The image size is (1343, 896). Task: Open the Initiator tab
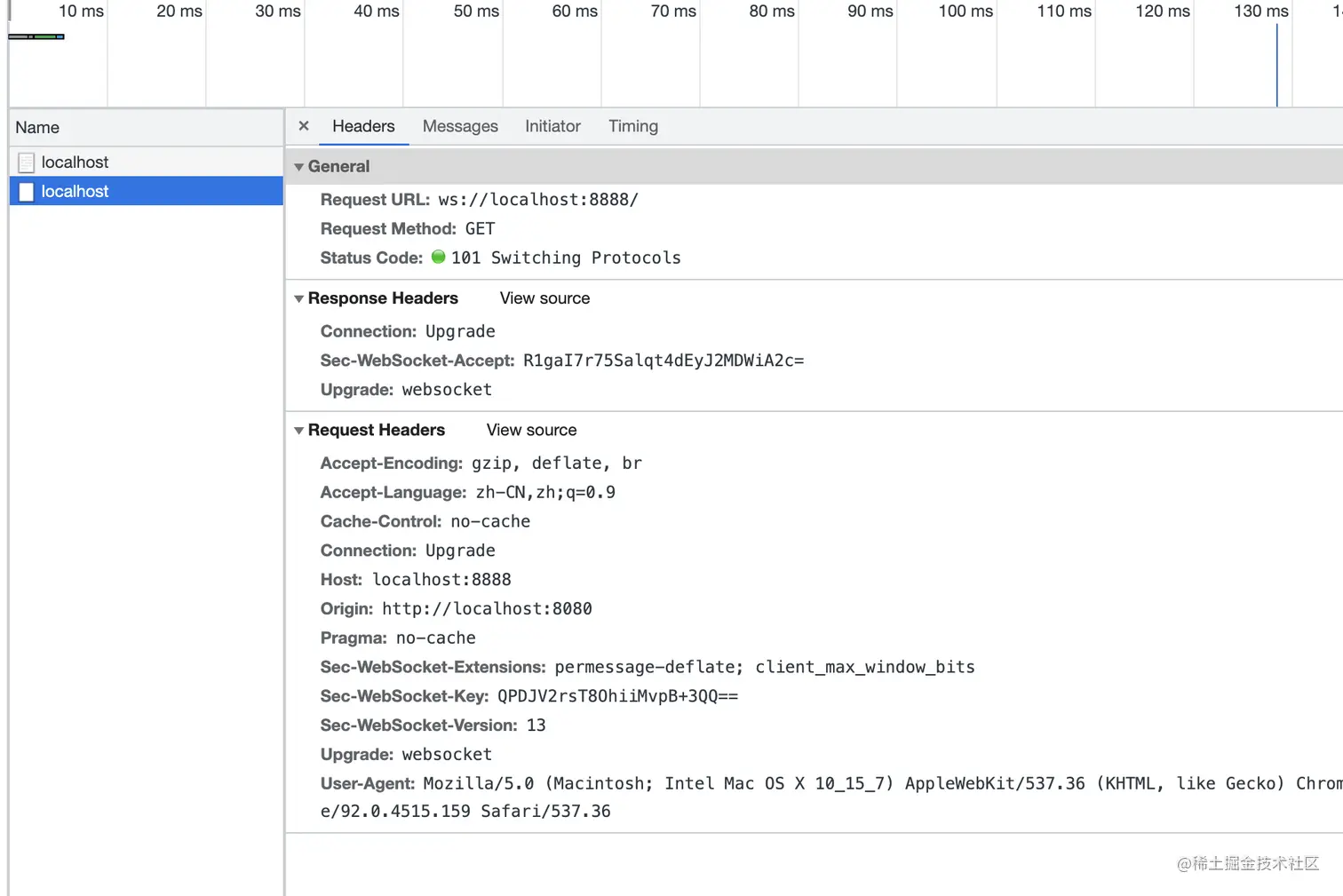[552, 126]
